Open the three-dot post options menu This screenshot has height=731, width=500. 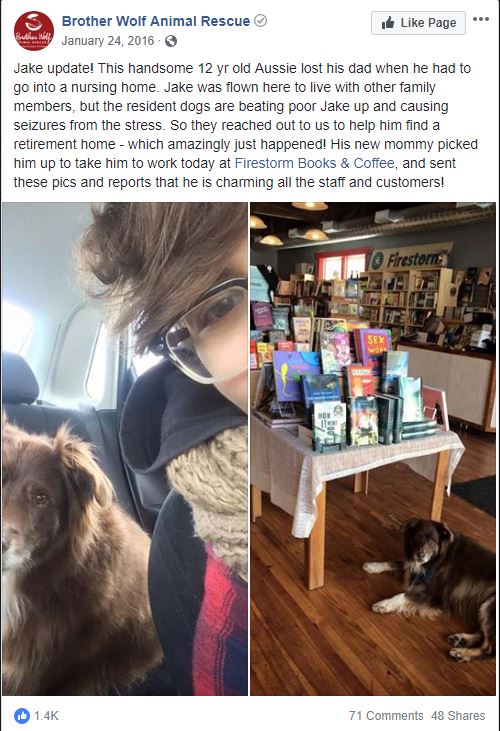click(x=480, y=19)
